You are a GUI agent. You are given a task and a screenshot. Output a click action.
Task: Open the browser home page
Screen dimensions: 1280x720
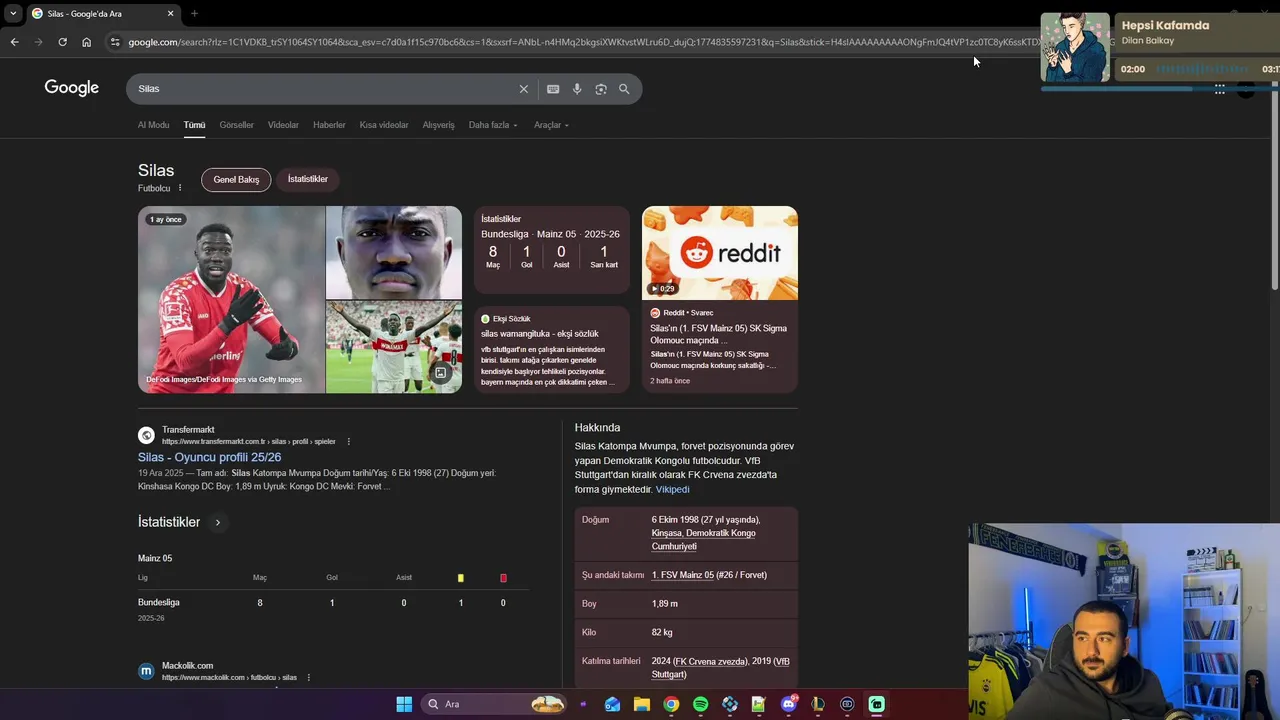(87, 42)
